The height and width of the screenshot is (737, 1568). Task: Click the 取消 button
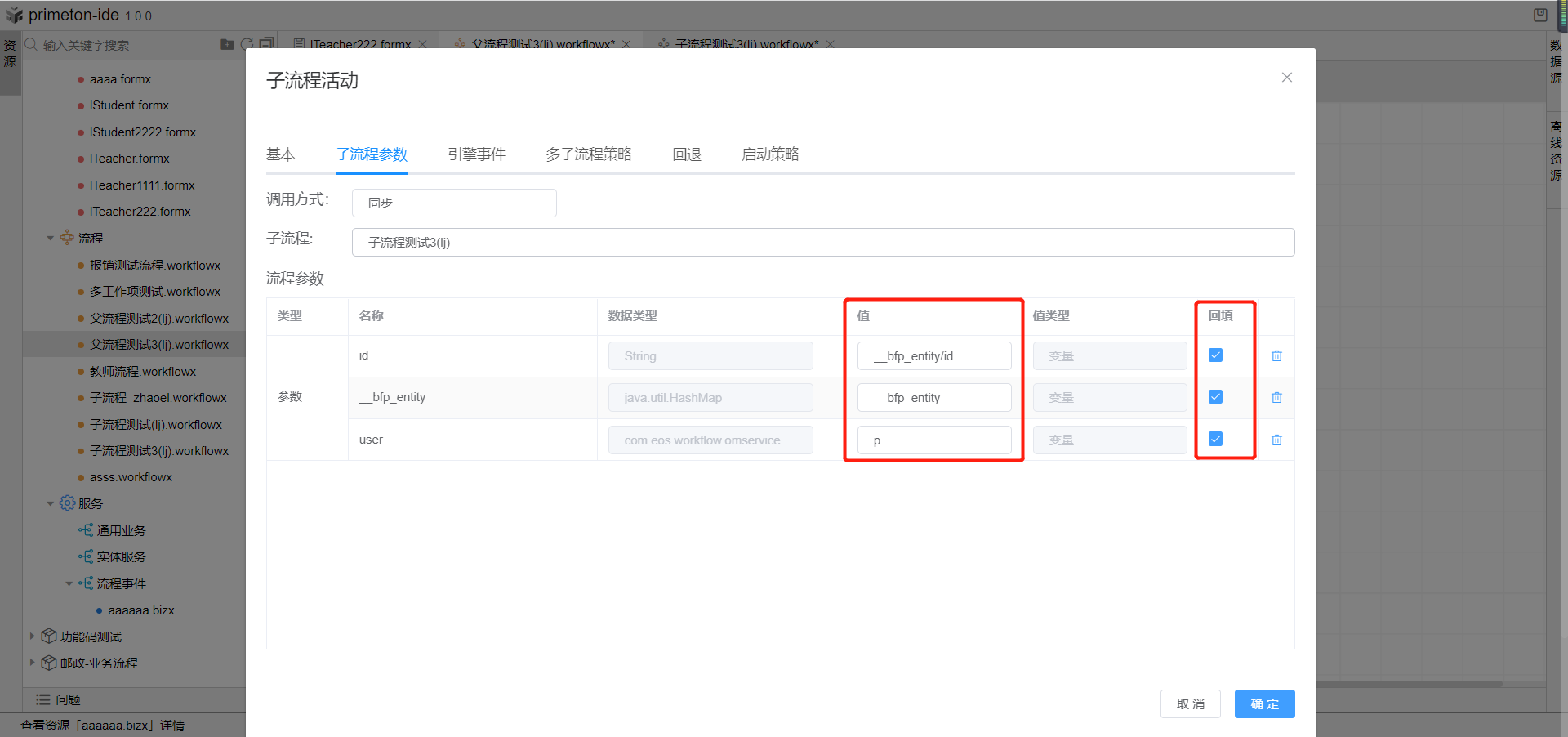point(1190,703)
